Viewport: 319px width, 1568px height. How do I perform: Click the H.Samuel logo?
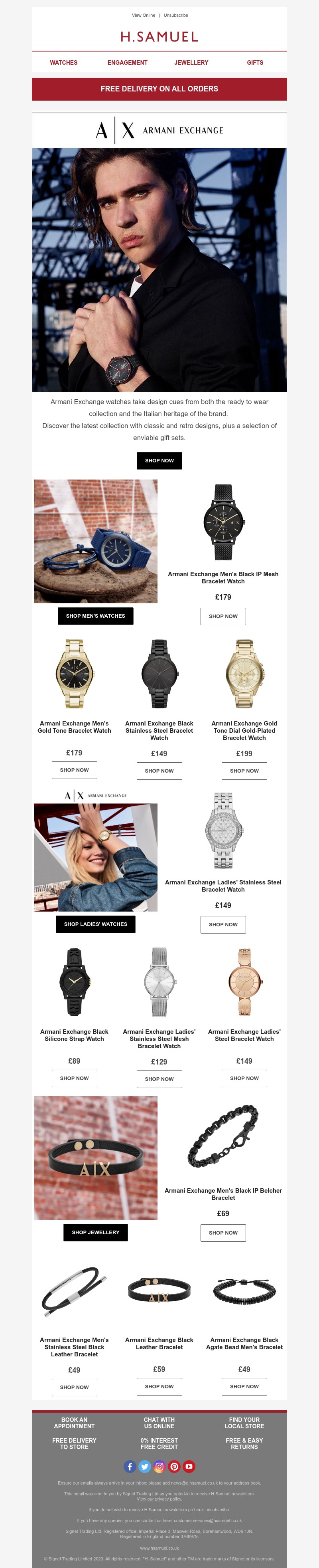coord(159,37)
